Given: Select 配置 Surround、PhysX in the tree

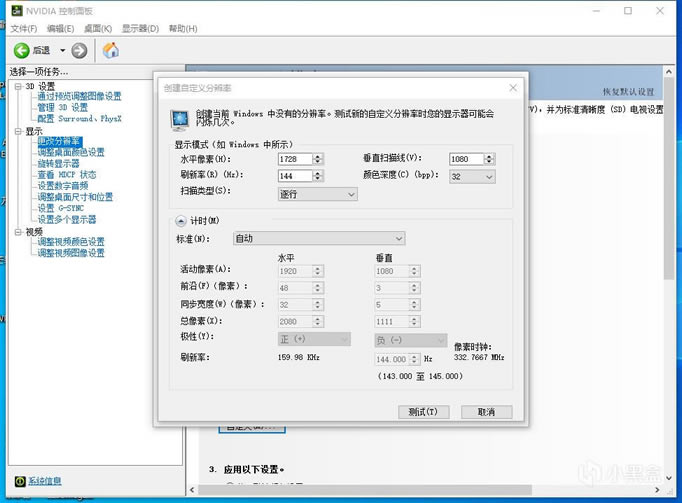Looking at the screenshot, I should click(x=80, y=118).
